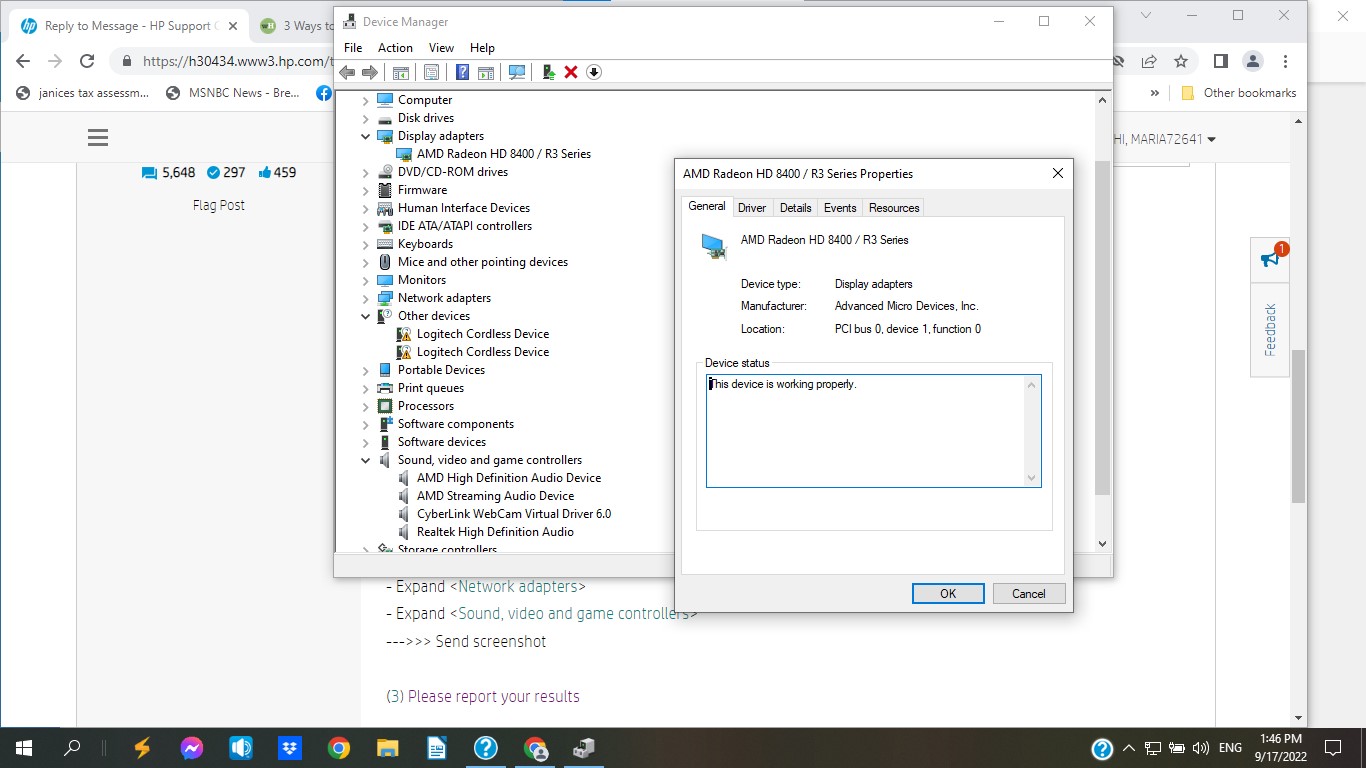Click the Update device driver toolbar icon
Viewport: 1366px width, 768px height.
547,71
